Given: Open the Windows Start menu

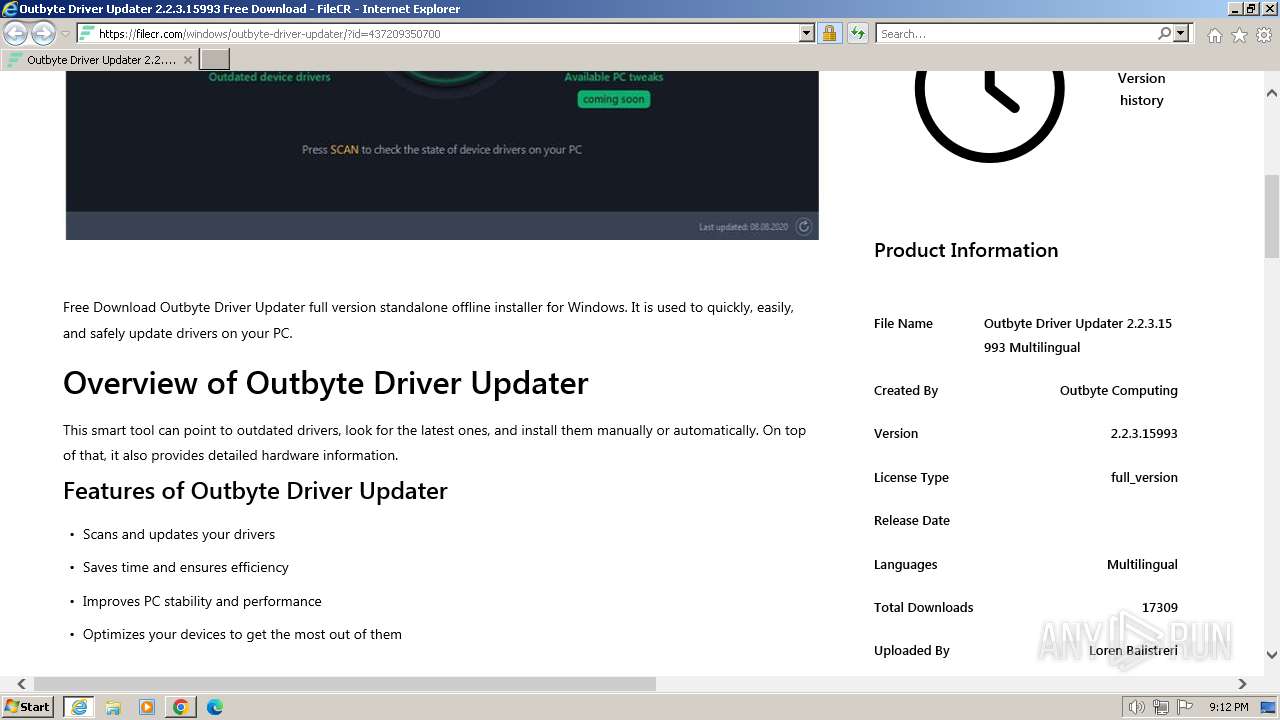Looking at the screenshot, I should [28, 706].
